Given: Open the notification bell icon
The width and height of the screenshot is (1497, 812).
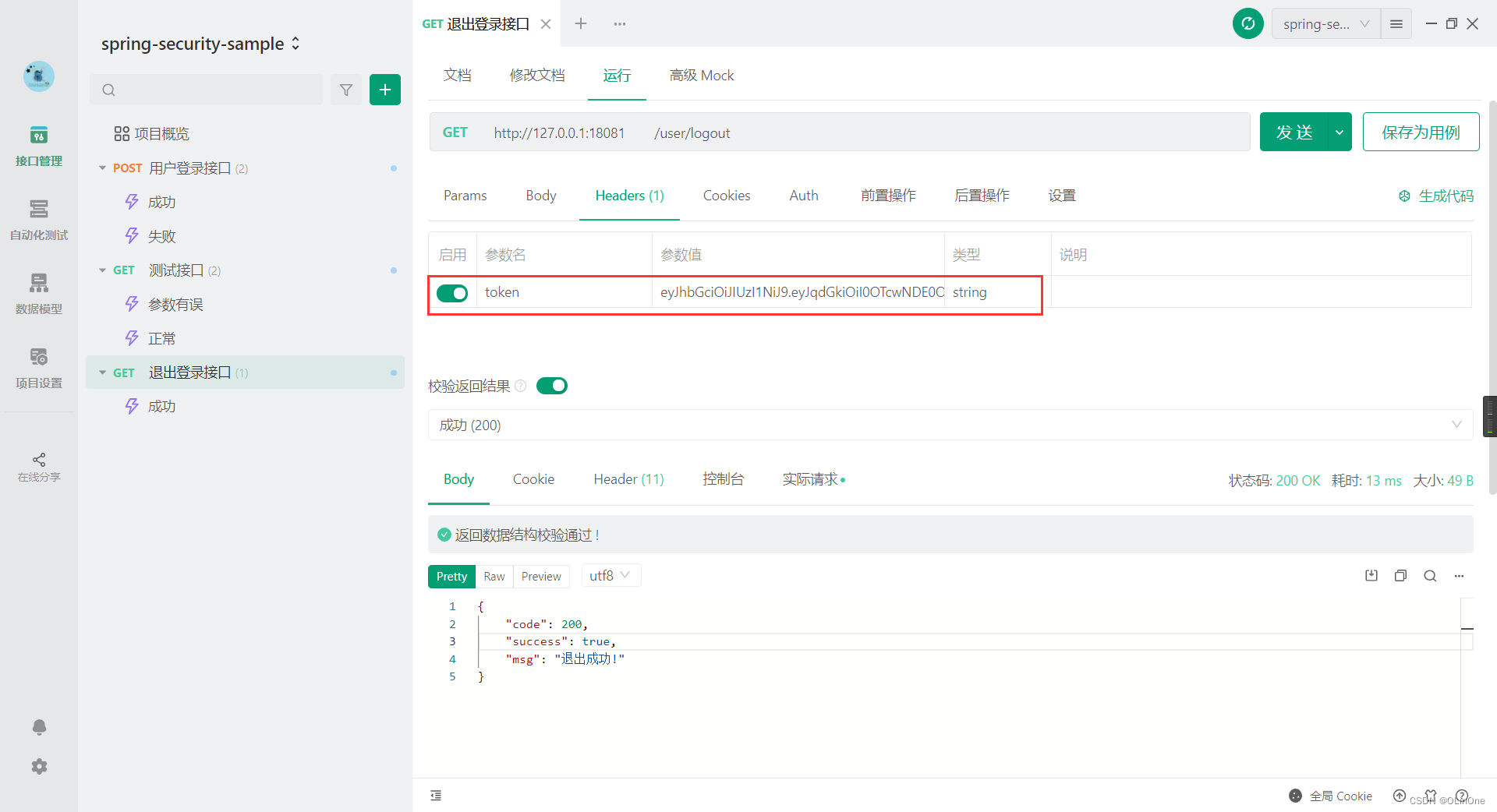Looking at the screenshot, I should (x=38, y=727).
